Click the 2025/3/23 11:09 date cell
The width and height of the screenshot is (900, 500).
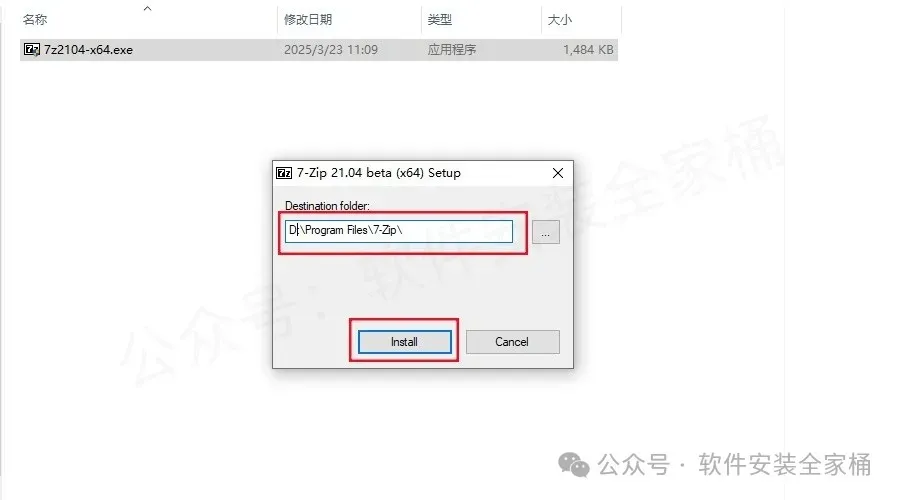coord(331,50)
